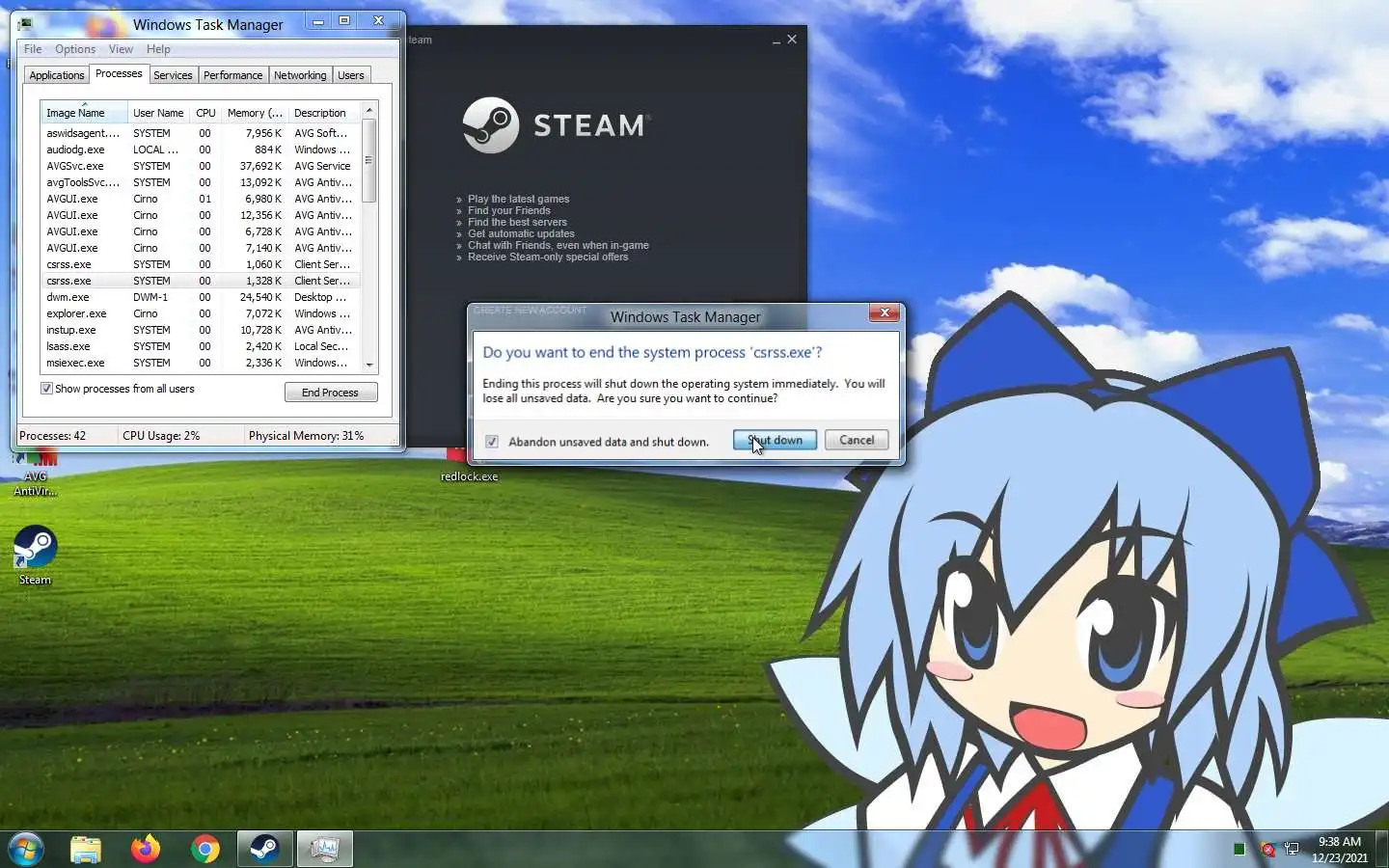Tick Abandon unsaved data and shut down
Screen dimensions: 1389x868
coord(492,442)
